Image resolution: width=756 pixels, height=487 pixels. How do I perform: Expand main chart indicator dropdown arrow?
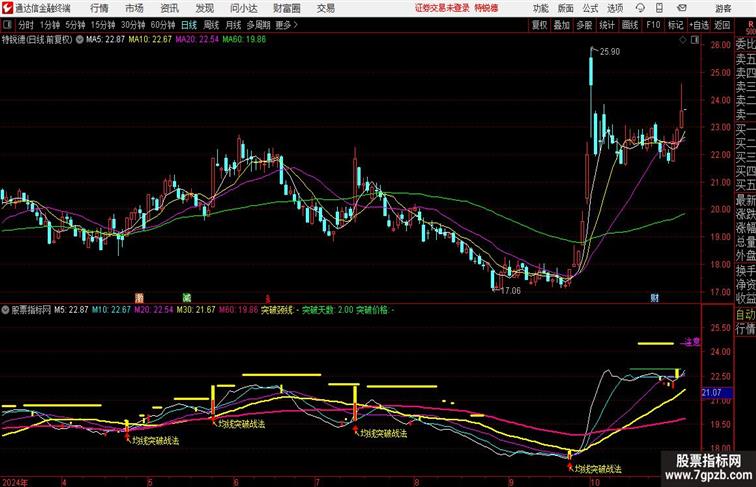coord(80,40)
